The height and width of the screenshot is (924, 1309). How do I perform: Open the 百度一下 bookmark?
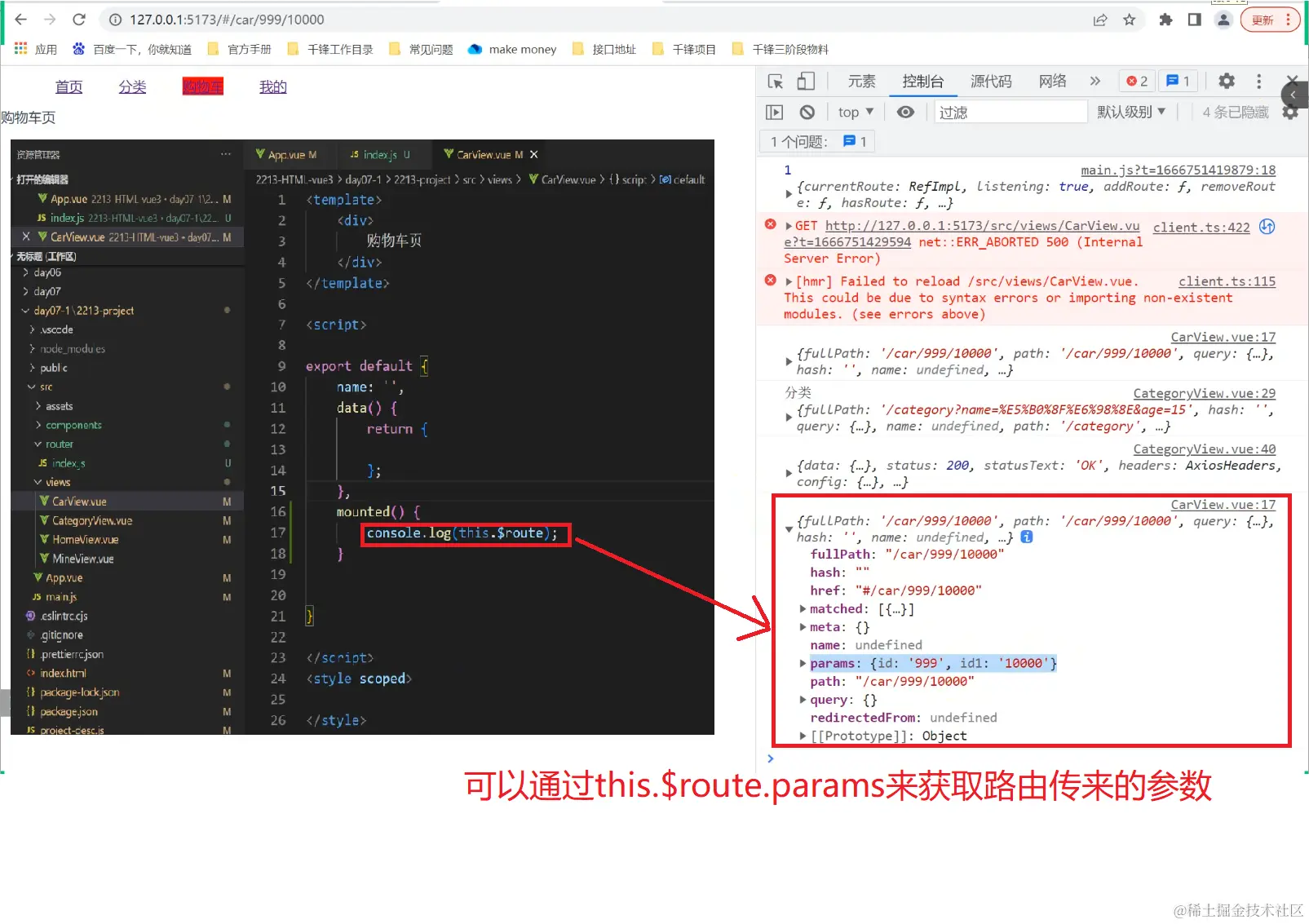point(132,49)
